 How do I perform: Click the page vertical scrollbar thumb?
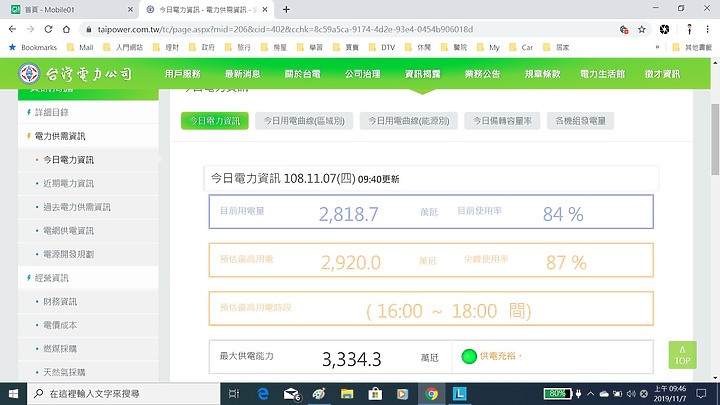point(715,139)
